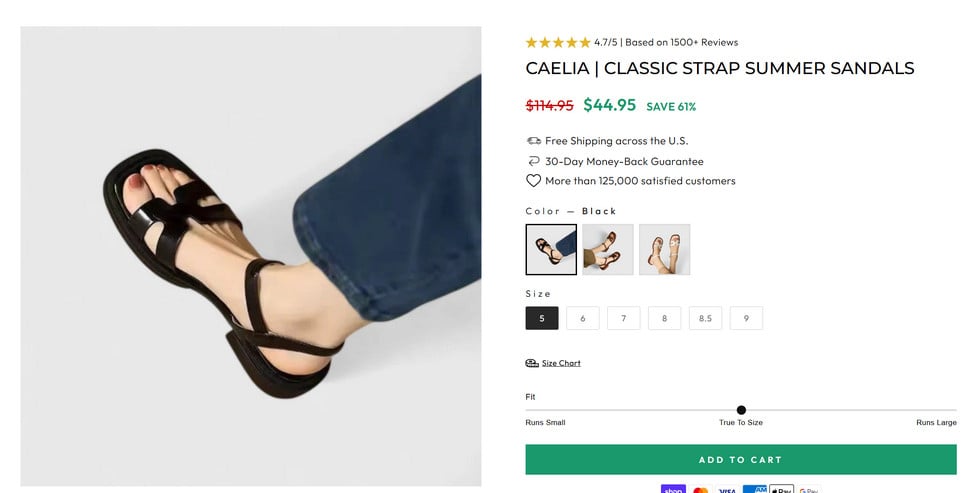Click the heart icon beside satisfied customers

[x=533, y=181]
